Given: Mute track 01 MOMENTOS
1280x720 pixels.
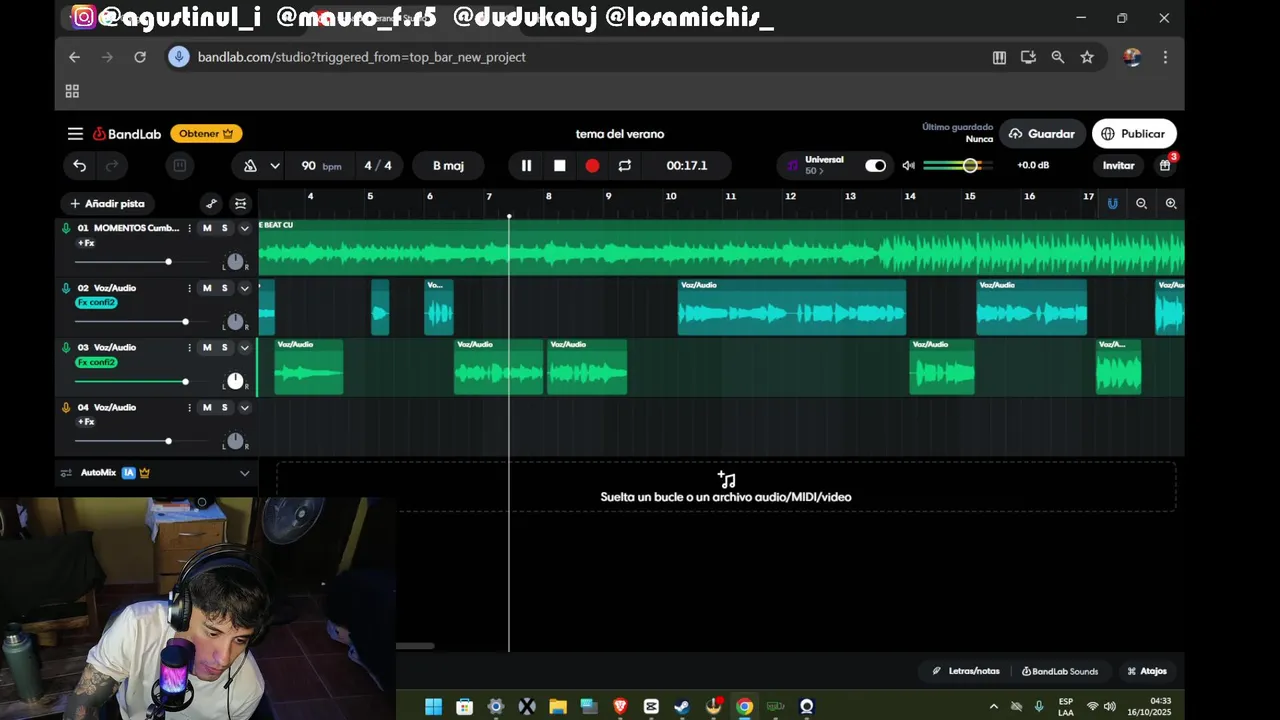Looking at the screenshot, I should [x=207, y=228].
